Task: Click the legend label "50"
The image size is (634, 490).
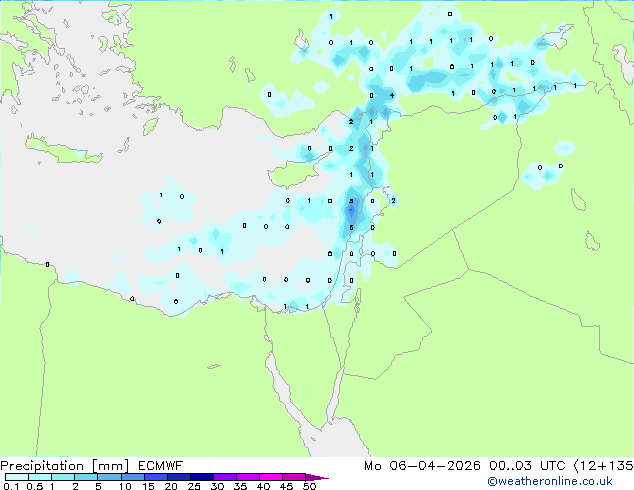Action: [309, 486]
